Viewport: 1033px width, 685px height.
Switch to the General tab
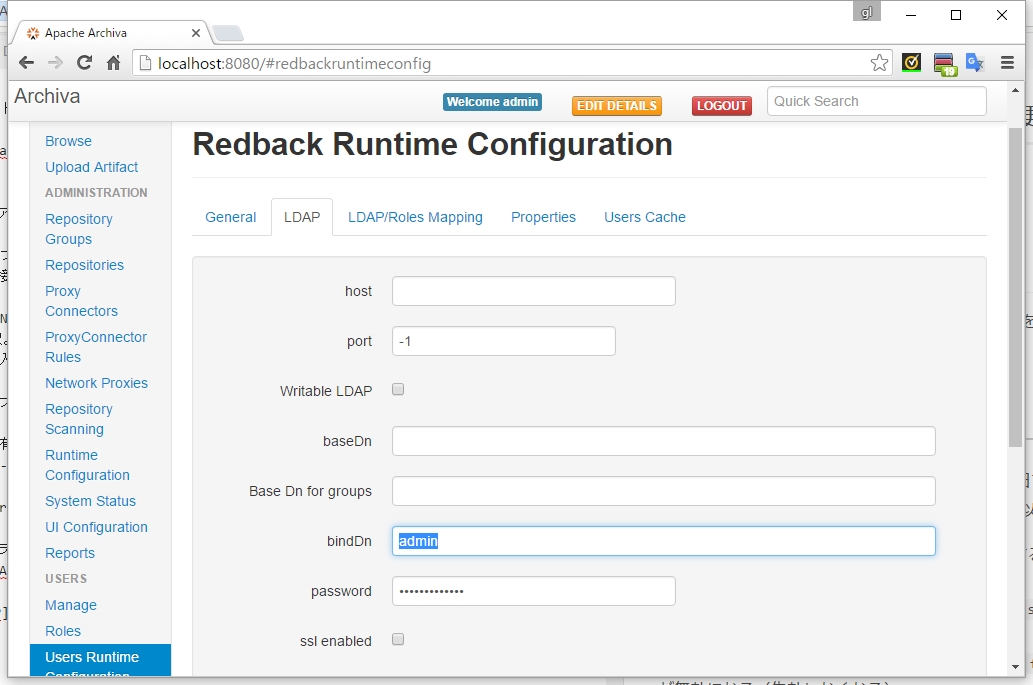click(230, 217)
